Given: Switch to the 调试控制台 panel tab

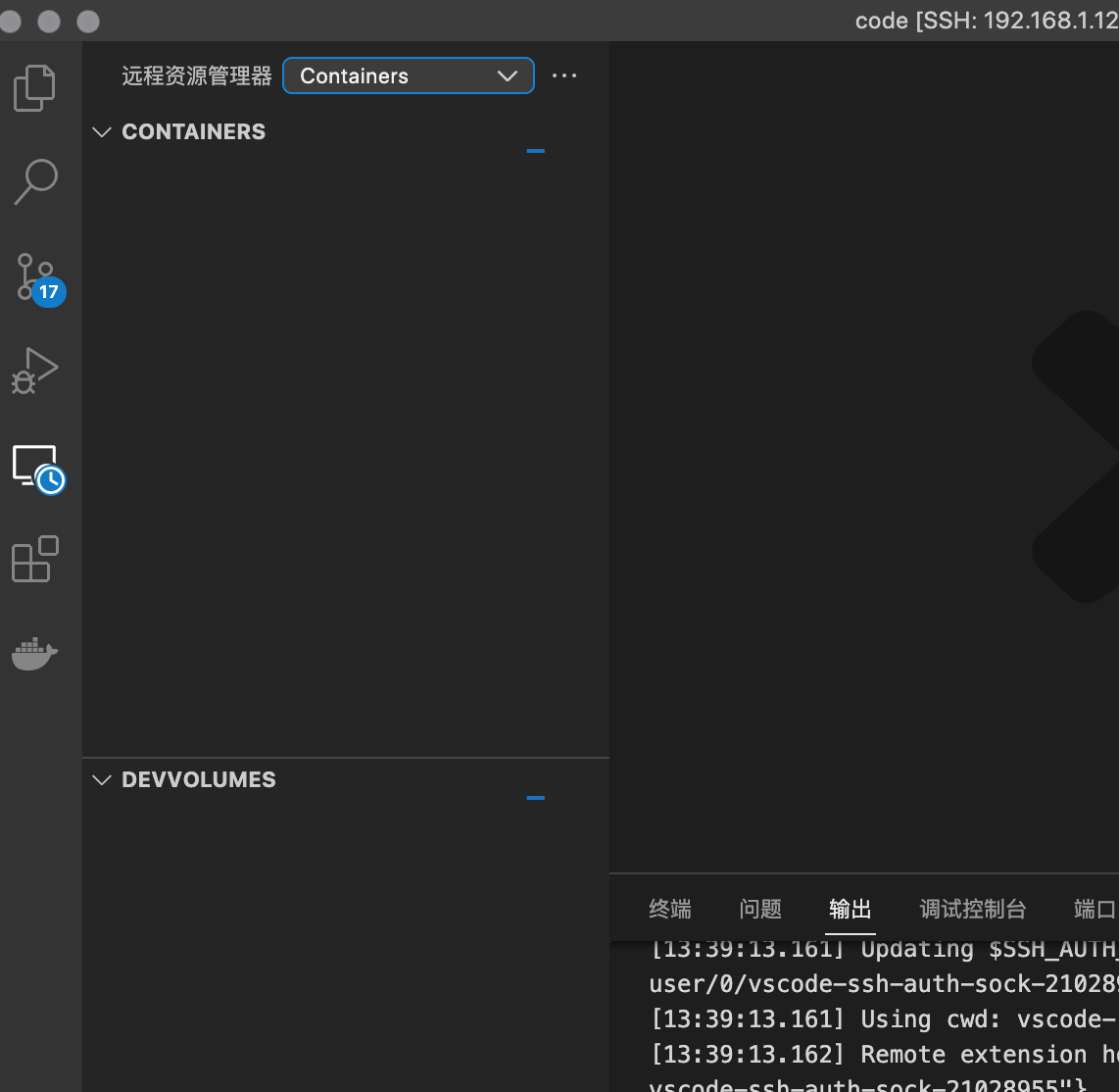Looking at the screenshot, I should tap(973, 909).
